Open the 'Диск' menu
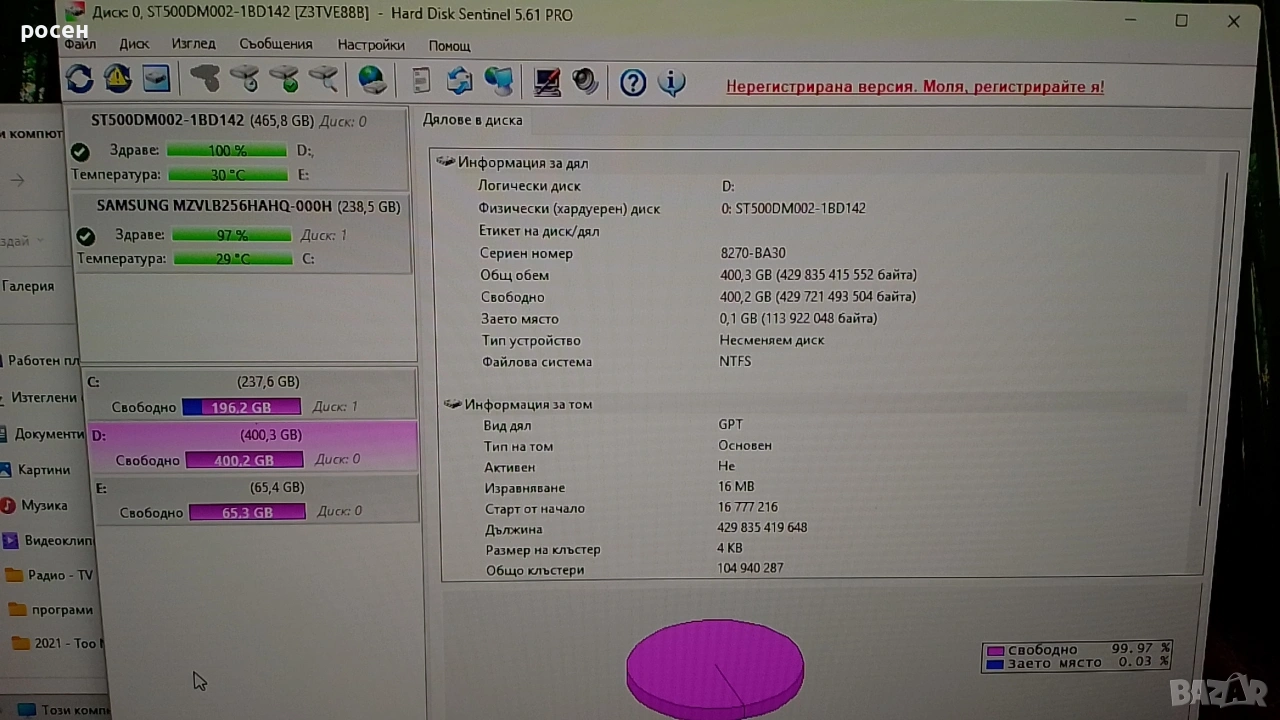The image size is (1280, 720). pyautogui.click(x=134, y=44)
